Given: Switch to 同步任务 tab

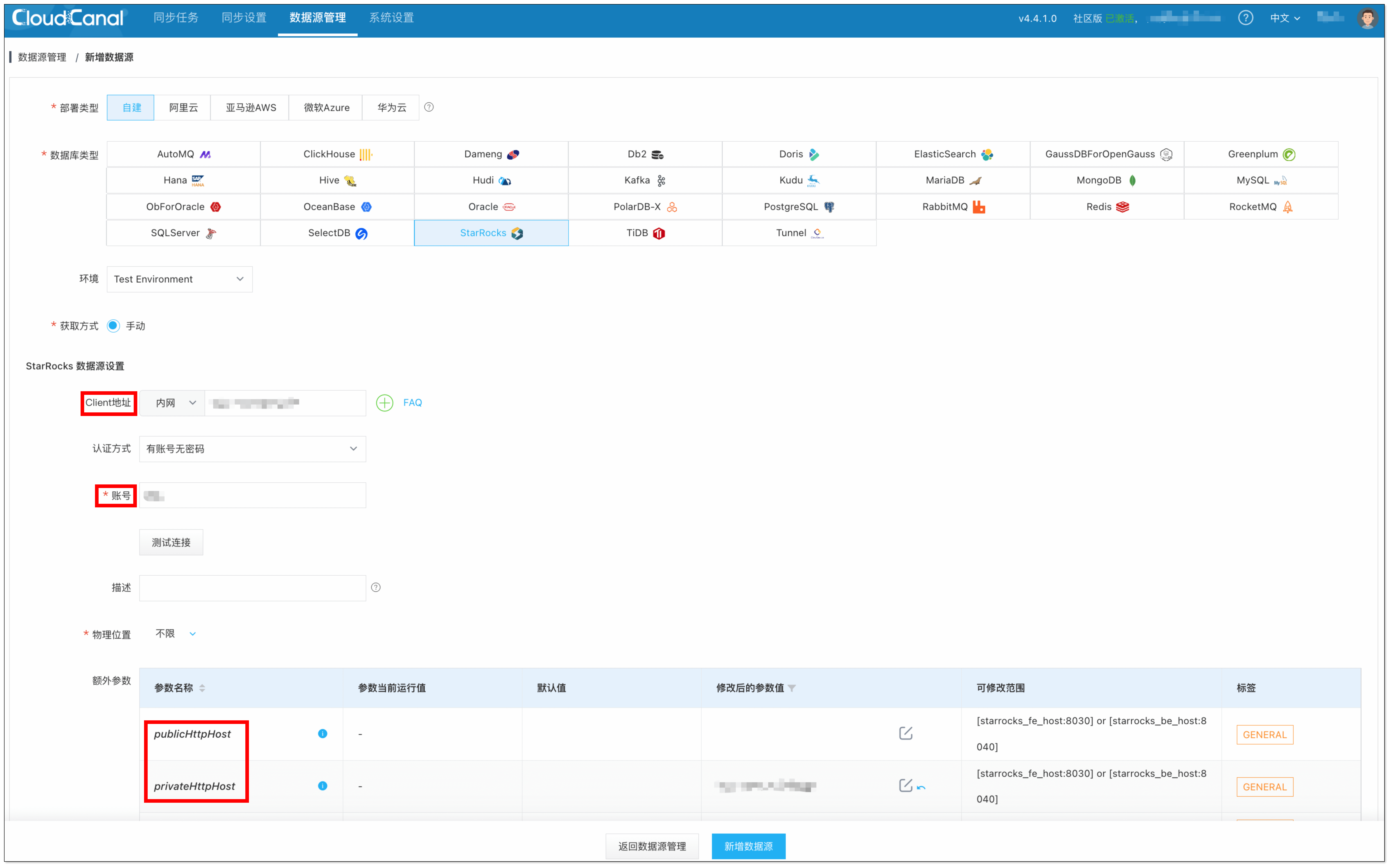Looking at the screenshot, I should (176, 18).
